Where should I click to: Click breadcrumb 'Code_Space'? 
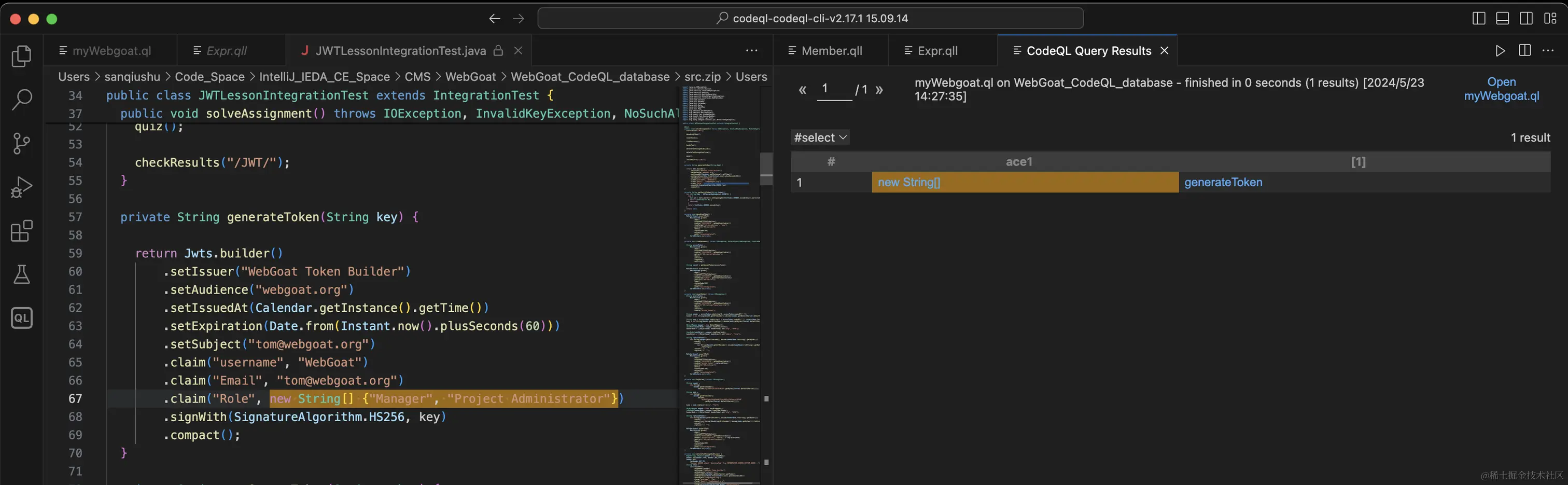pos(209,77)
